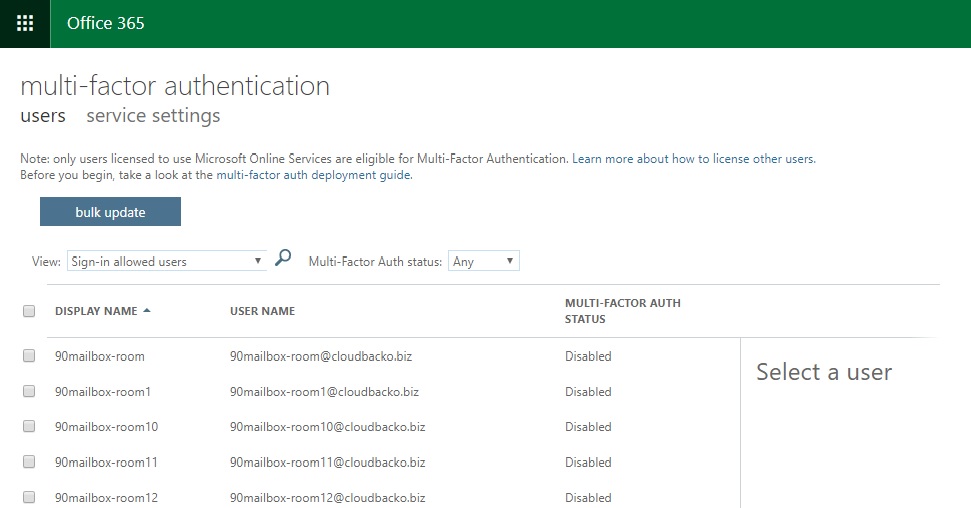
Task: Click the magnifier search icon beside View
Action: click(283, 259)
